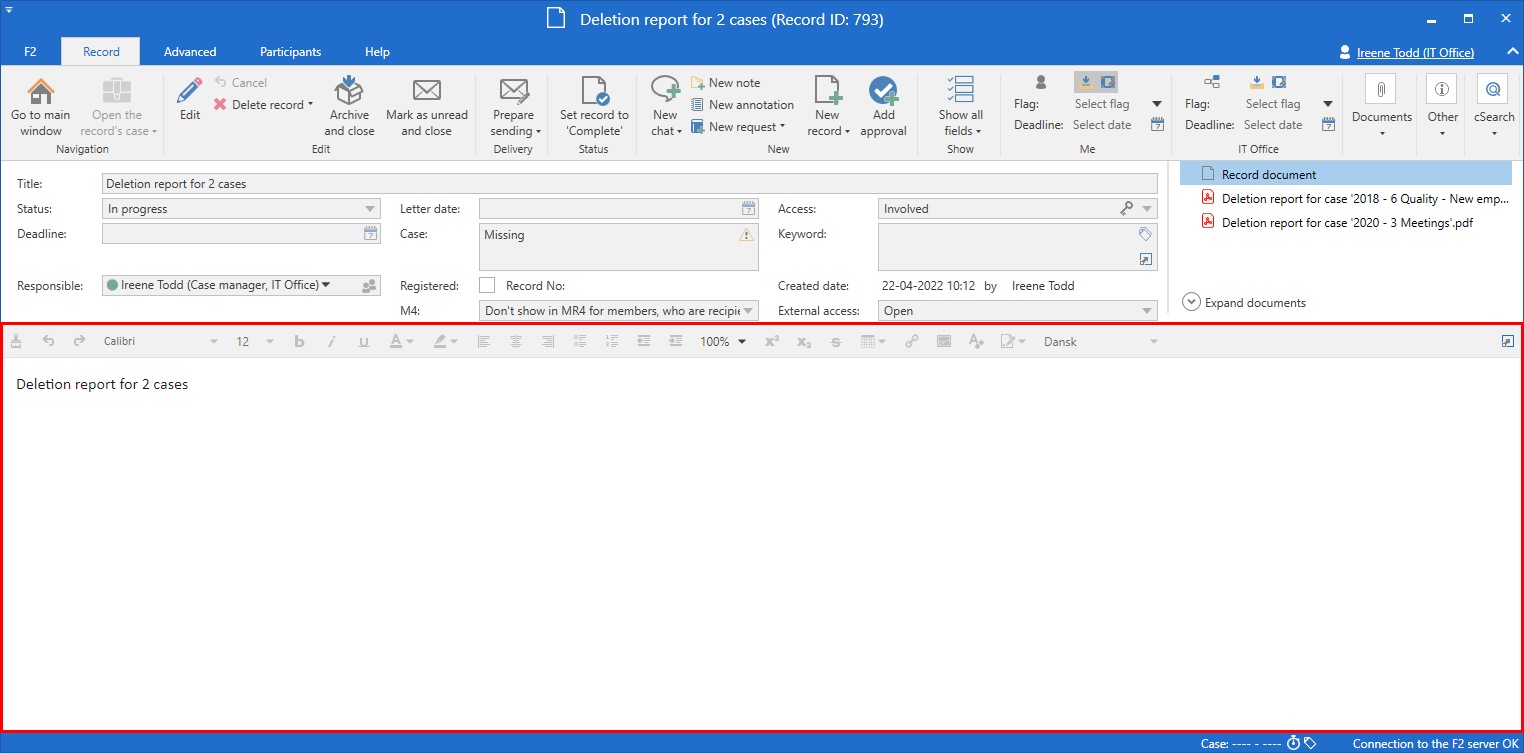Toggle bold formatting

coord(299,341)
